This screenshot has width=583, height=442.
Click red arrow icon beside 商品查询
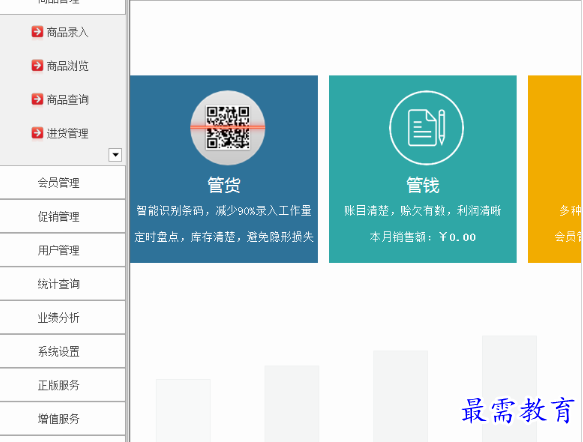pyautogui.click(x=37, y=99)
